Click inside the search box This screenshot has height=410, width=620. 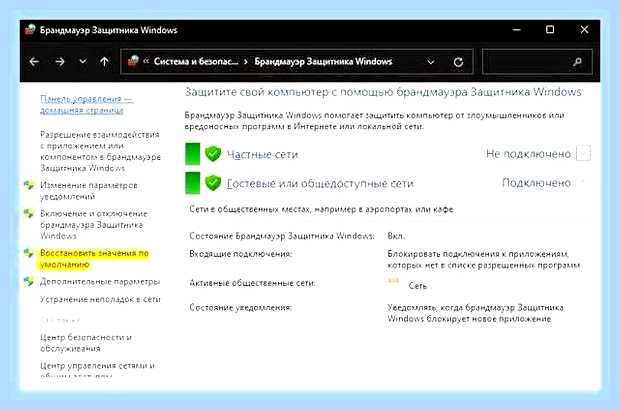click(x=537, y=62)
